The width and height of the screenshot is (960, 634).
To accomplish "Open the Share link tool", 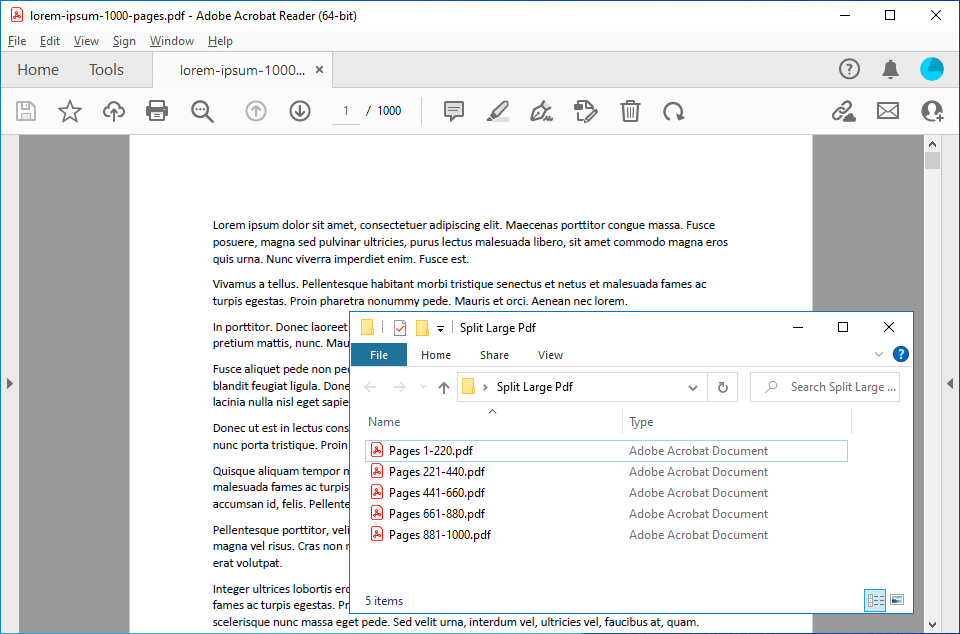I will tap(843, 111).
